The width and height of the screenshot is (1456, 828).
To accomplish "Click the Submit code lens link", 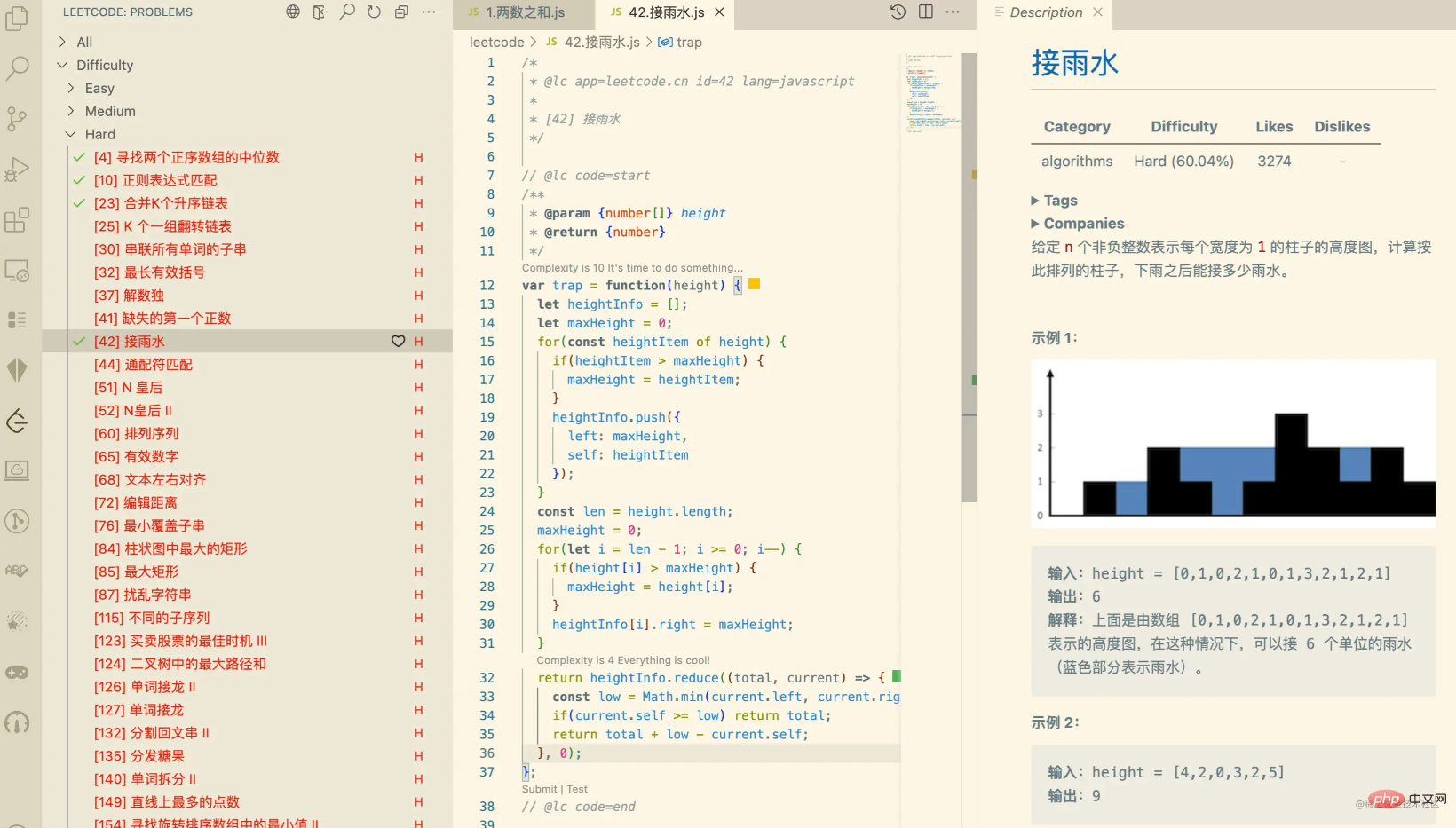I will pos(539,789).
